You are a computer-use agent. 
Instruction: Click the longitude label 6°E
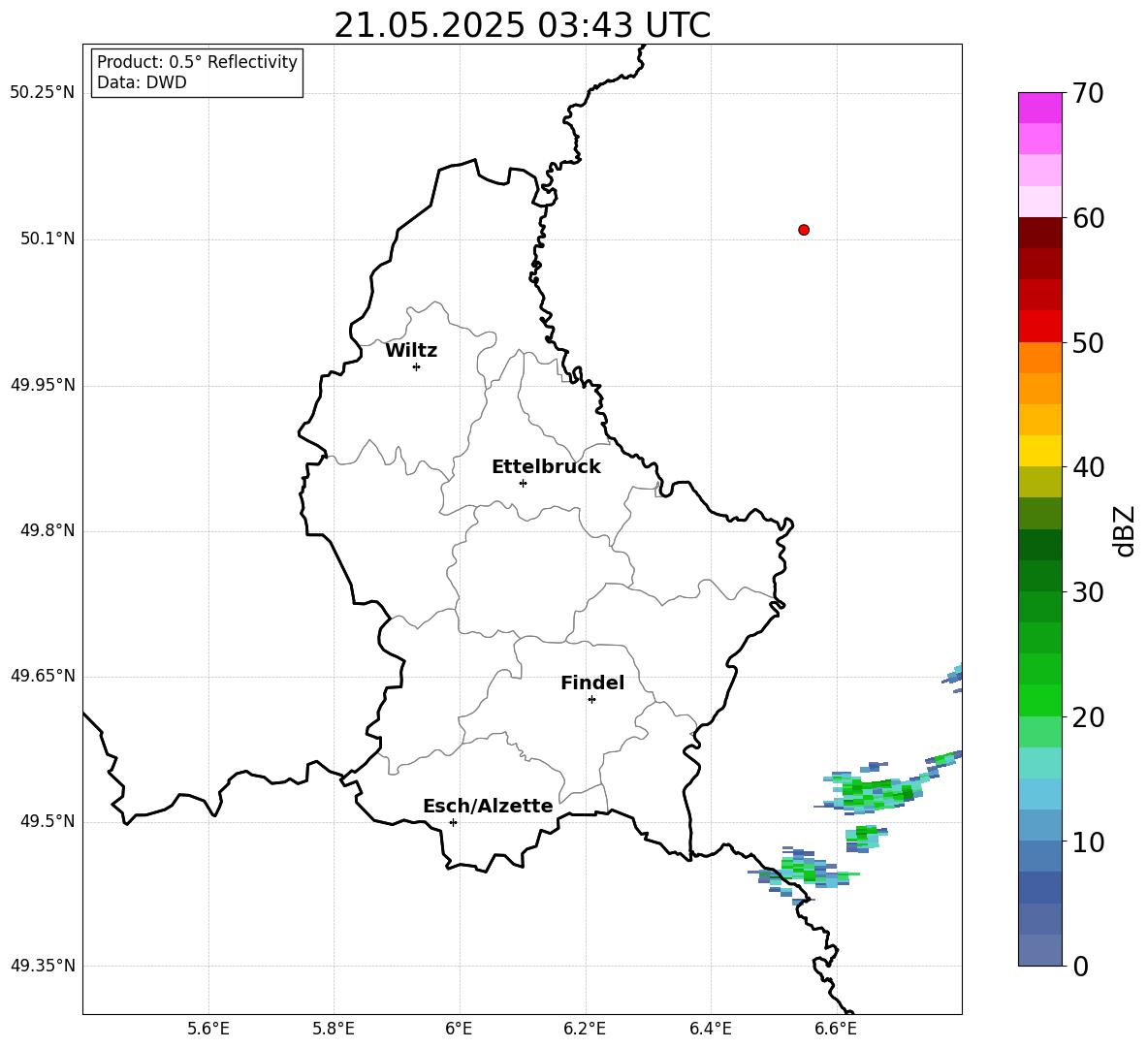(459, 1030)
